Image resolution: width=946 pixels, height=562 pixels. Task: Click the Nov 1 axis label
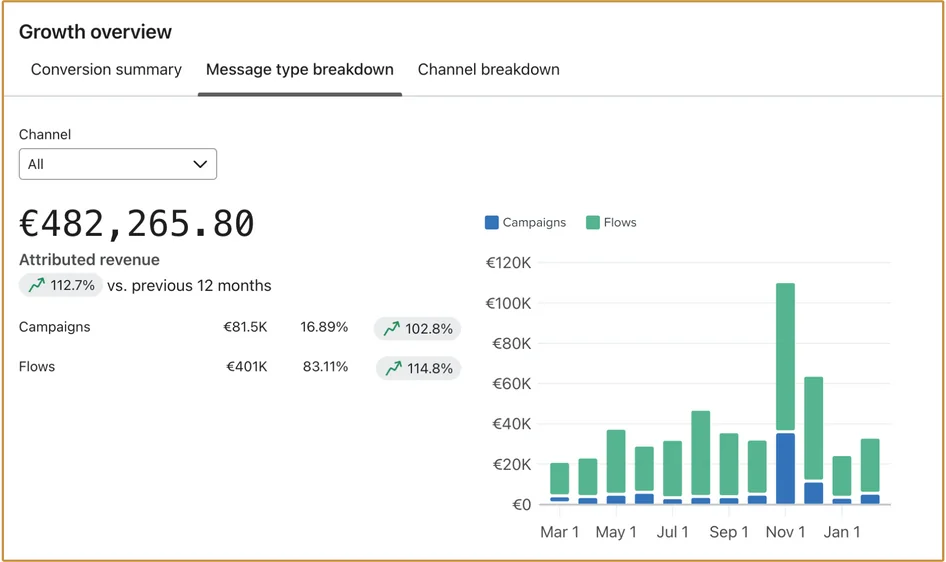785,532
